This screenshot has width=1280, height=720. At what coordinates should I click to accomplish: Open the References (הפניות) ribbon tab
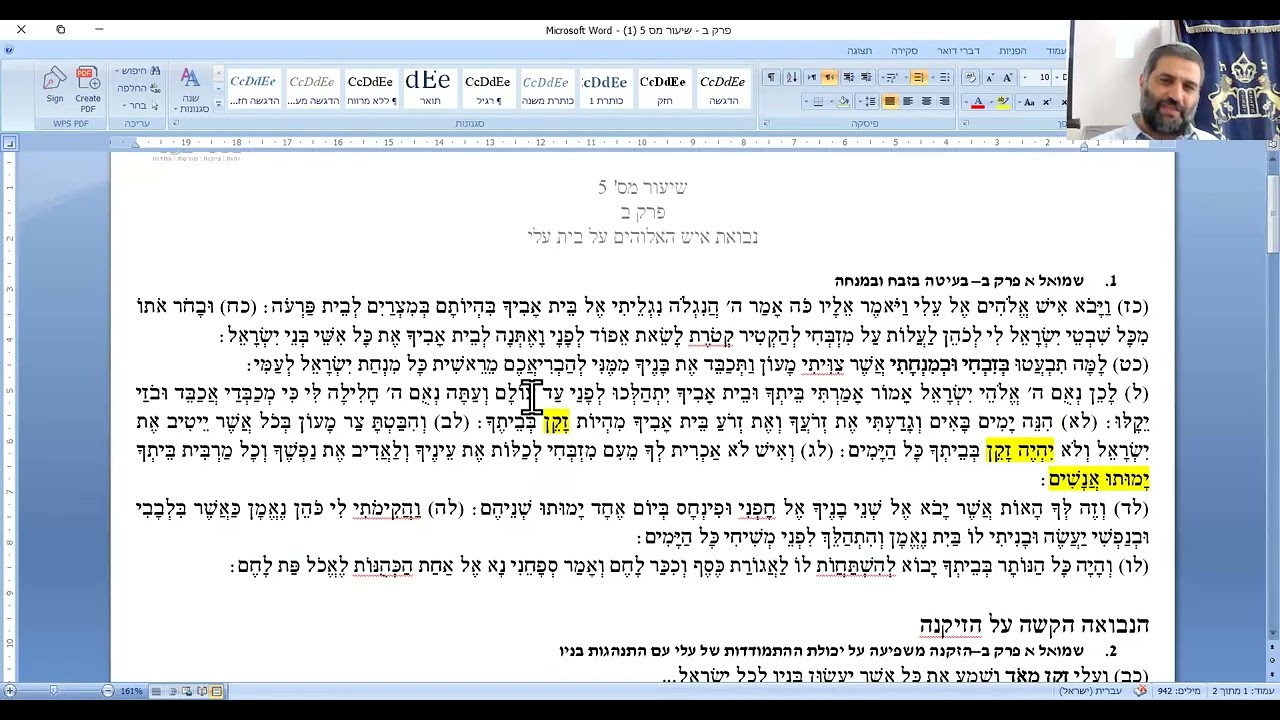[1013, 51]
